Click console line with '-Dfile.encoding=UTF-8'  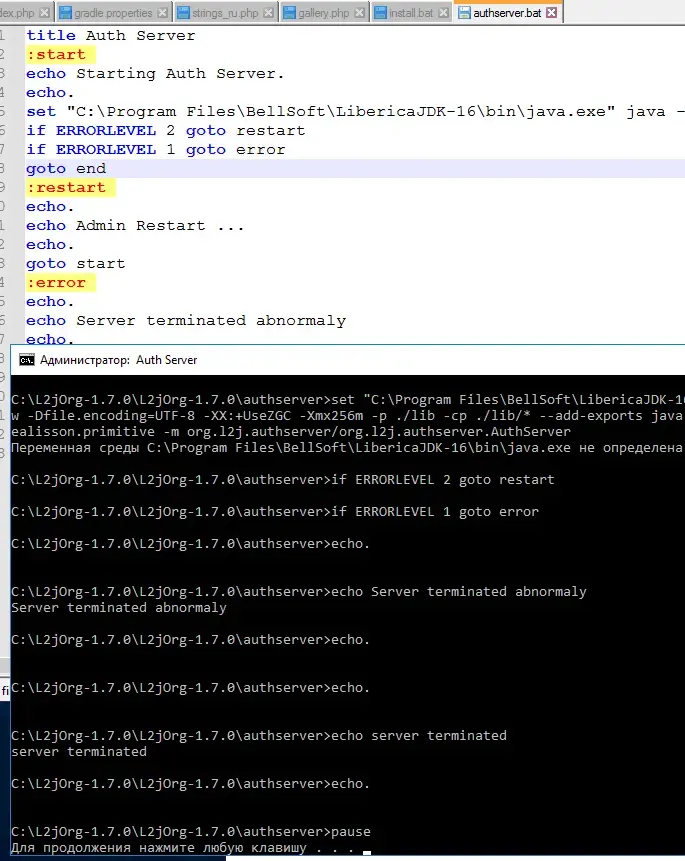(x=348, y=416)
